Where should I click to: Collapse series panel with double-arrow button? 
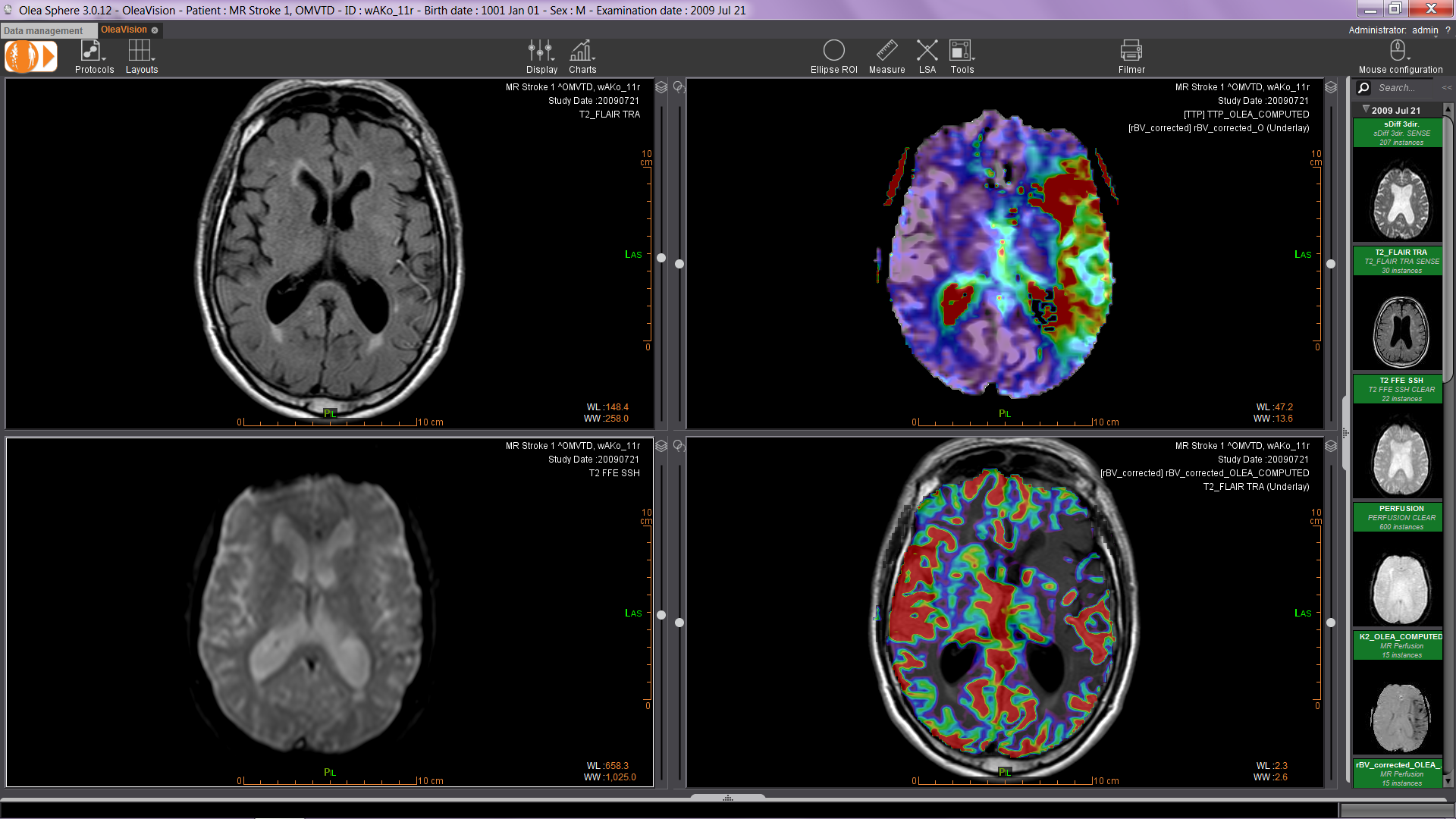(x=1446, y=88)
